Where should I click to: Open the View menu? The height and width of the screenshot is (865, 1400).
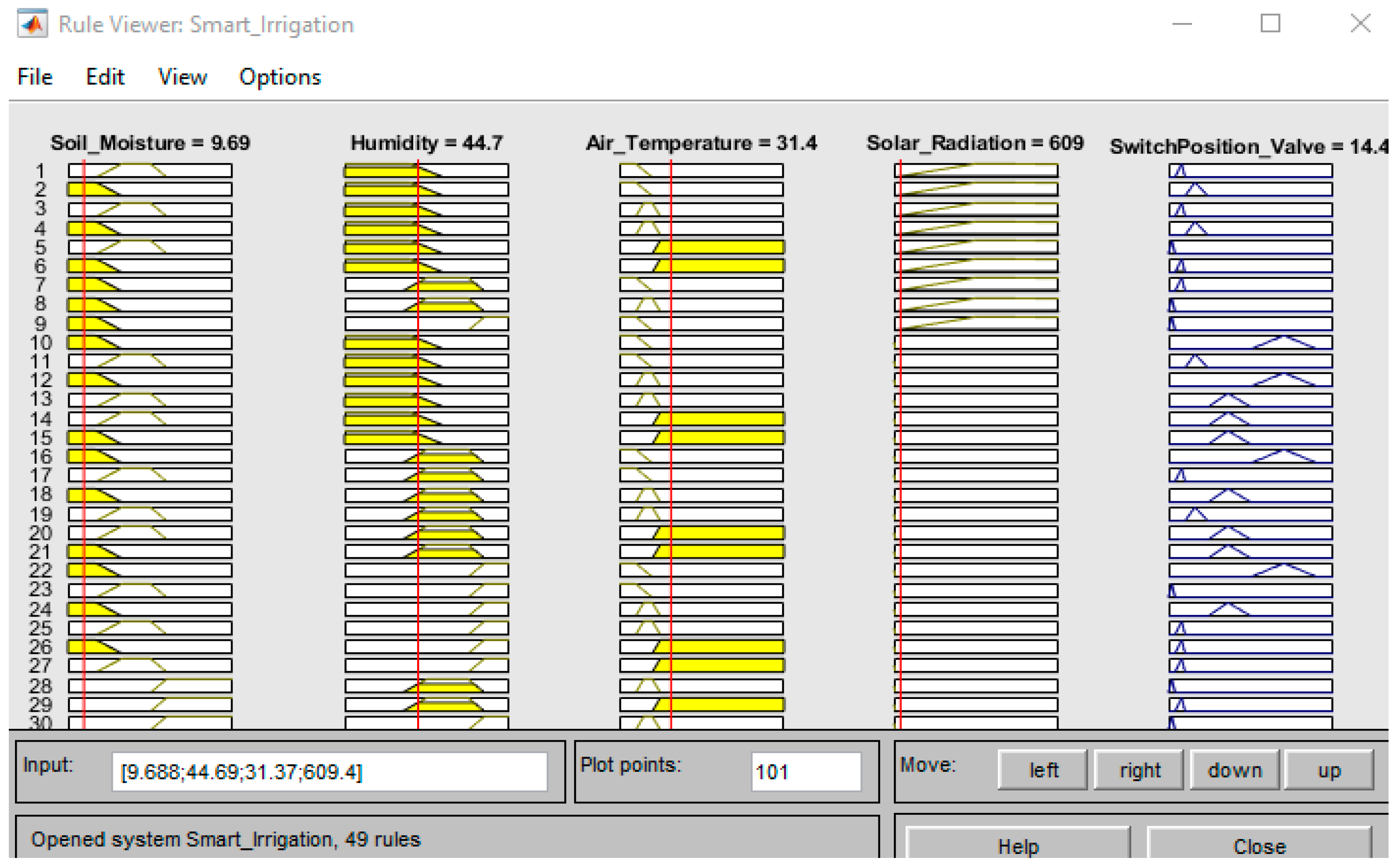click(x=182, y=77)
